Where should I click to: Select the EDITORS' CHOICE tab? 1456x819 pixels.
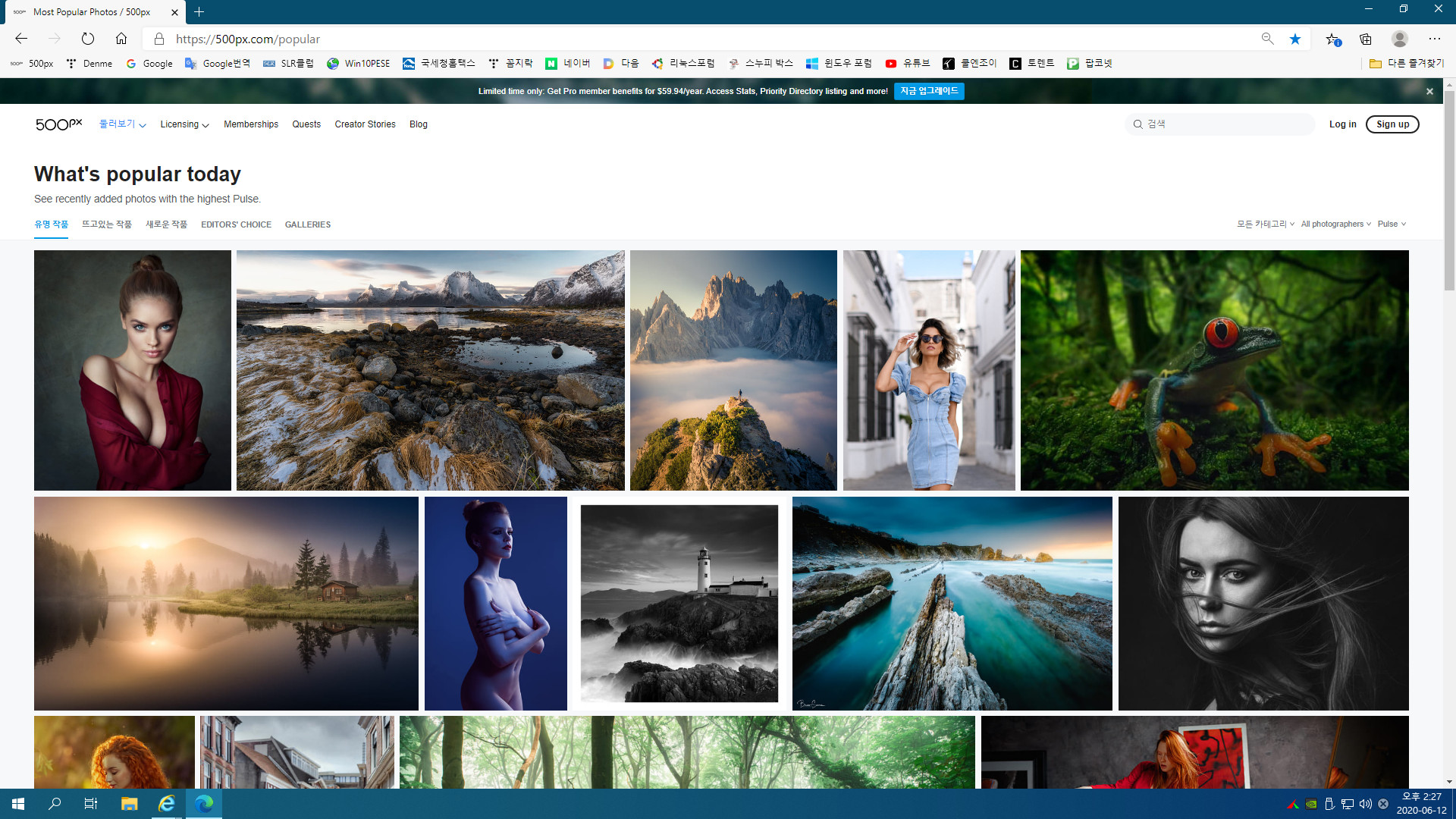coord(236,224)
